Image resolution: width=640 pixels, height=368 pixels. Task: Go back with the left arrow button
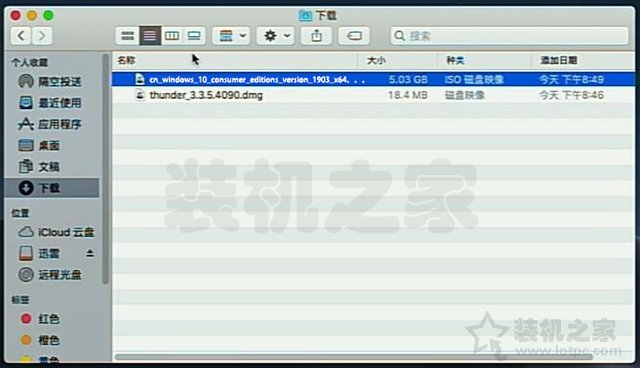click(21, 36)
